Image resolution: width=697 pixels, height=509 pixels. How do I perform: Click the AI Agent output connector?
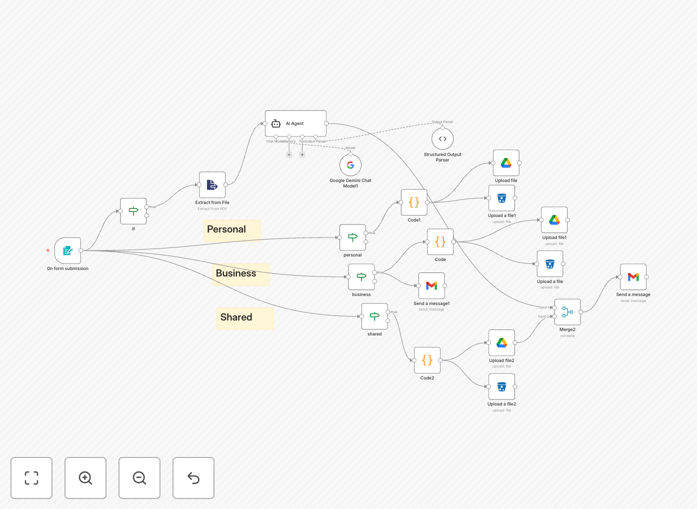click(x=327, y=123)
